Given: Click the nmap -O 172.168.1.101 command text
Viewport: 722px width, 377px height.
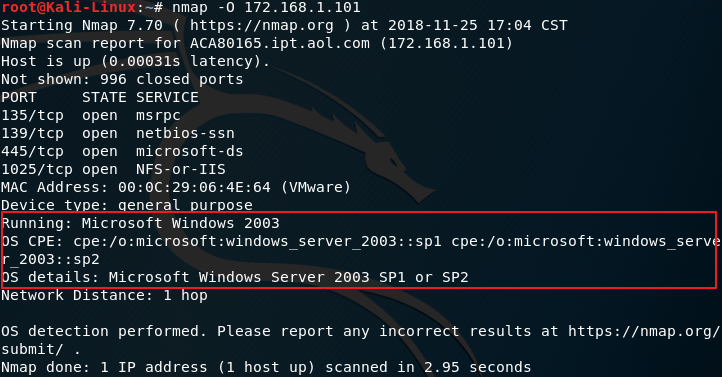Looking at the screenshot, I should pos(266,7).
